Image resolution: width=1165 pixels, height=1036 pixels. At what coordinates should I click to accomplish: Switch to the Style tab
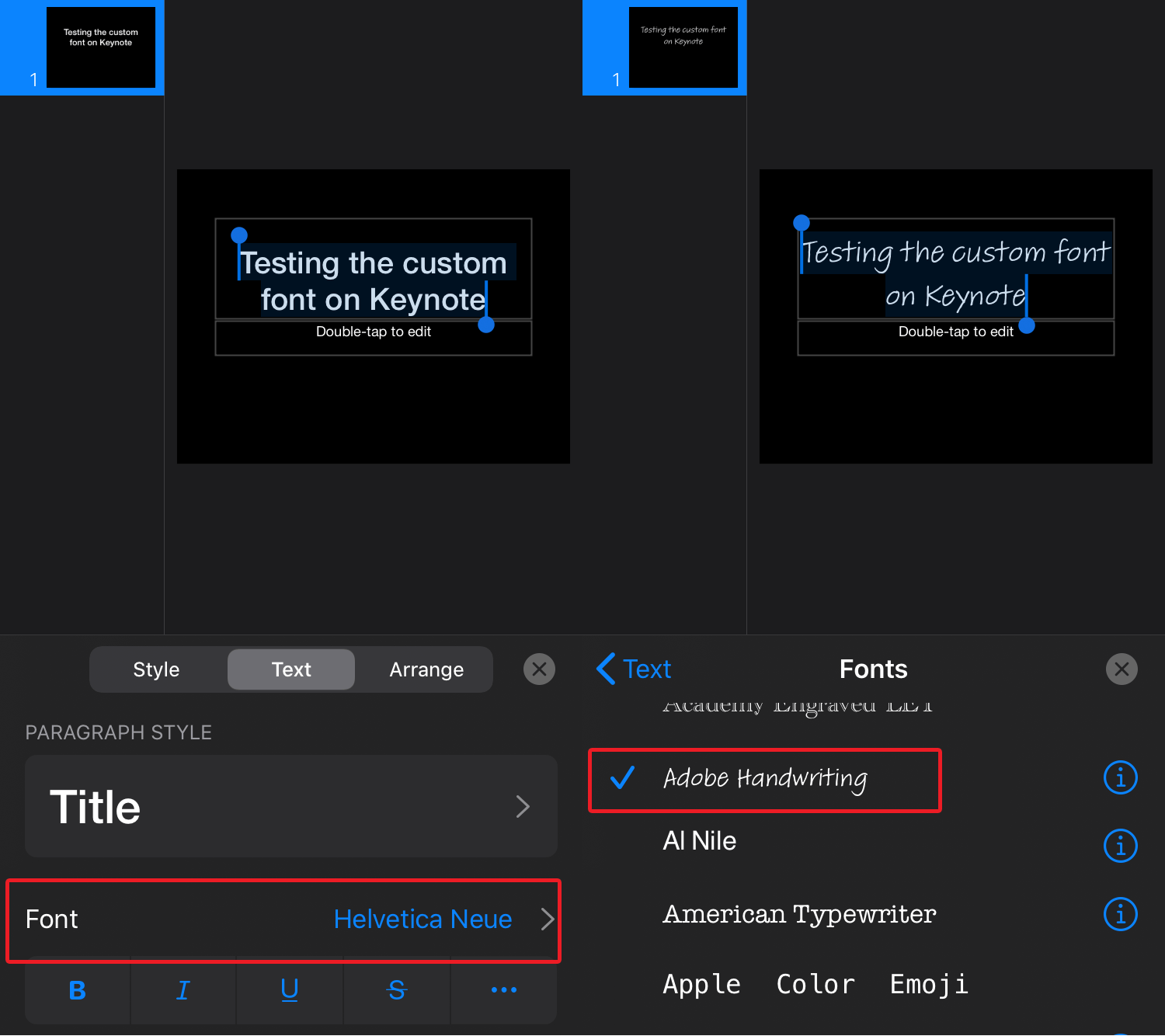pyautogui.click(x=156, y=669)
